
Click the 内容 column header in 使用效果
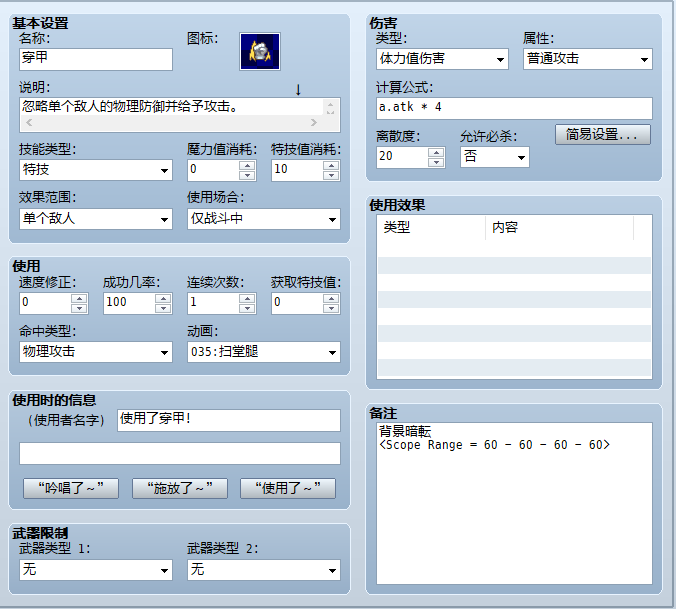[560, 227]
